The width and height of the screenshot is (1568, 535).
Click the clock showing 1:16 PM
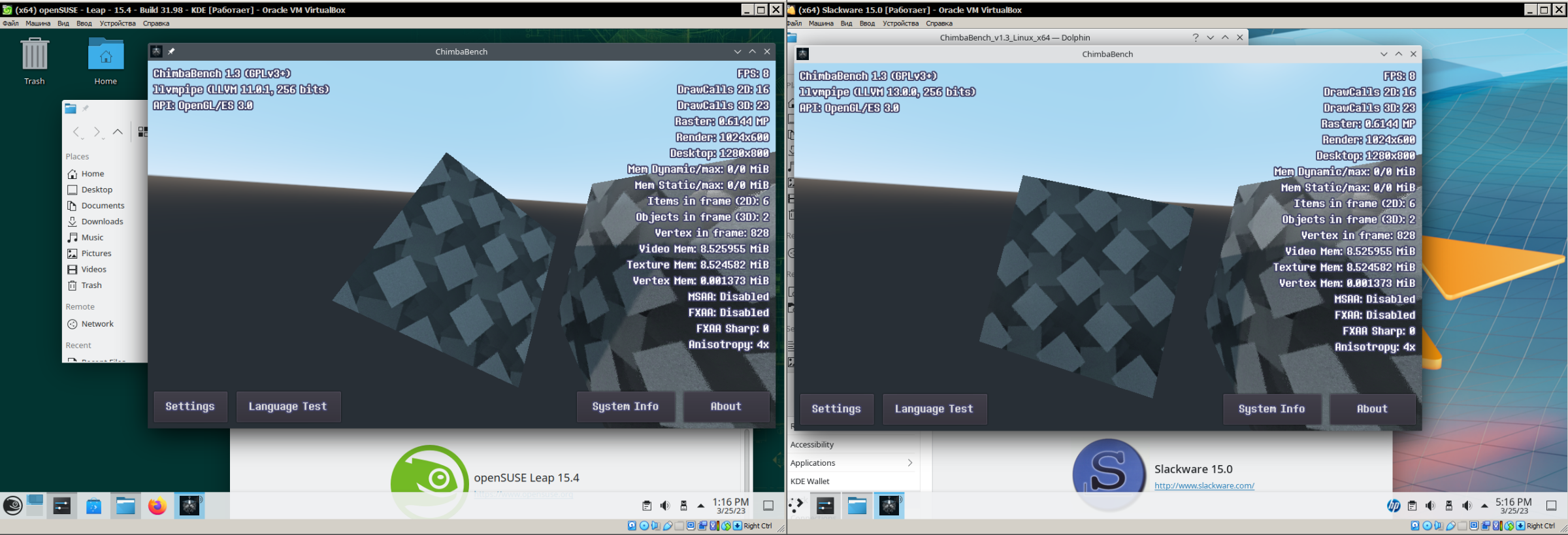[x=730, y=506]
